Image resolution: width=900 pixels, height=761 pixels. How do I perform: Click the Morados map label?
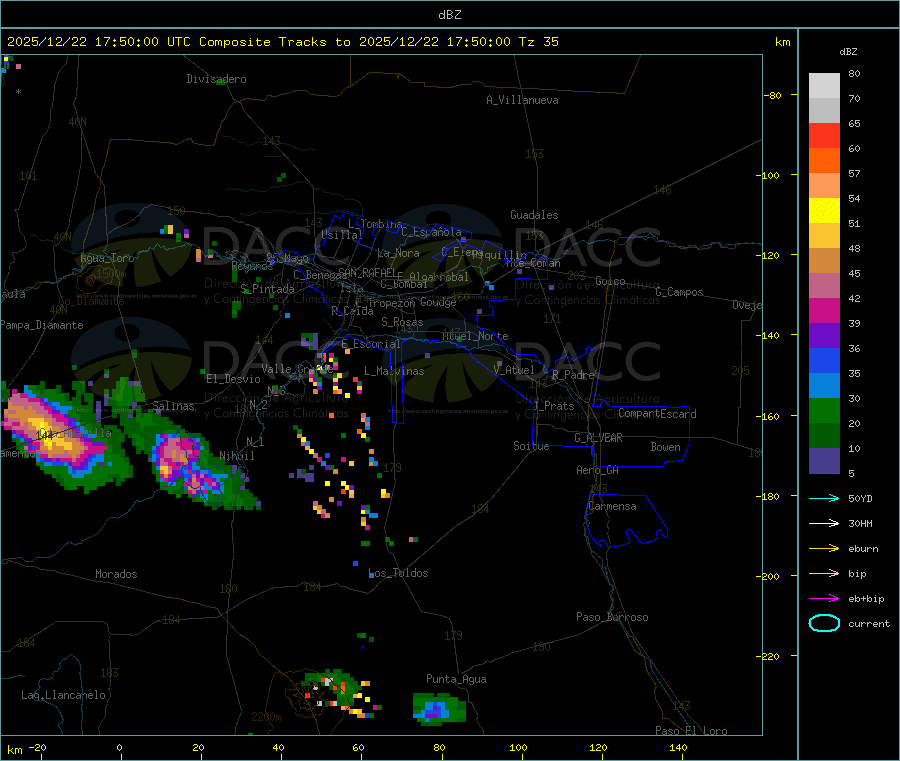point(117,574)
